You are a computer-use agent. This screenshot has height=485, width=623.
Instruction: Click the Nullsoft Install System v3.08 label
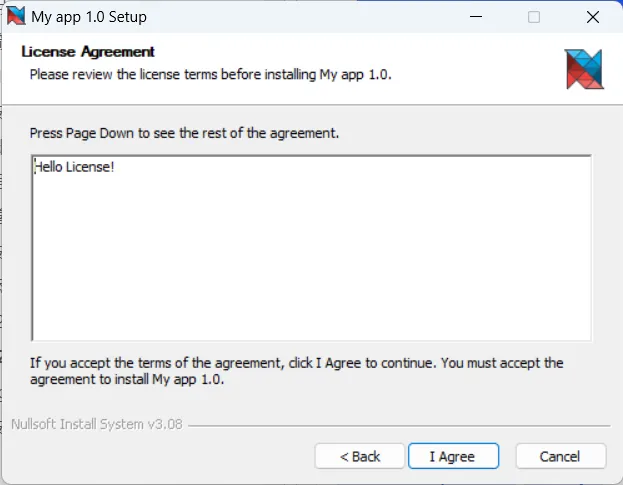click(x=97, y=424)
